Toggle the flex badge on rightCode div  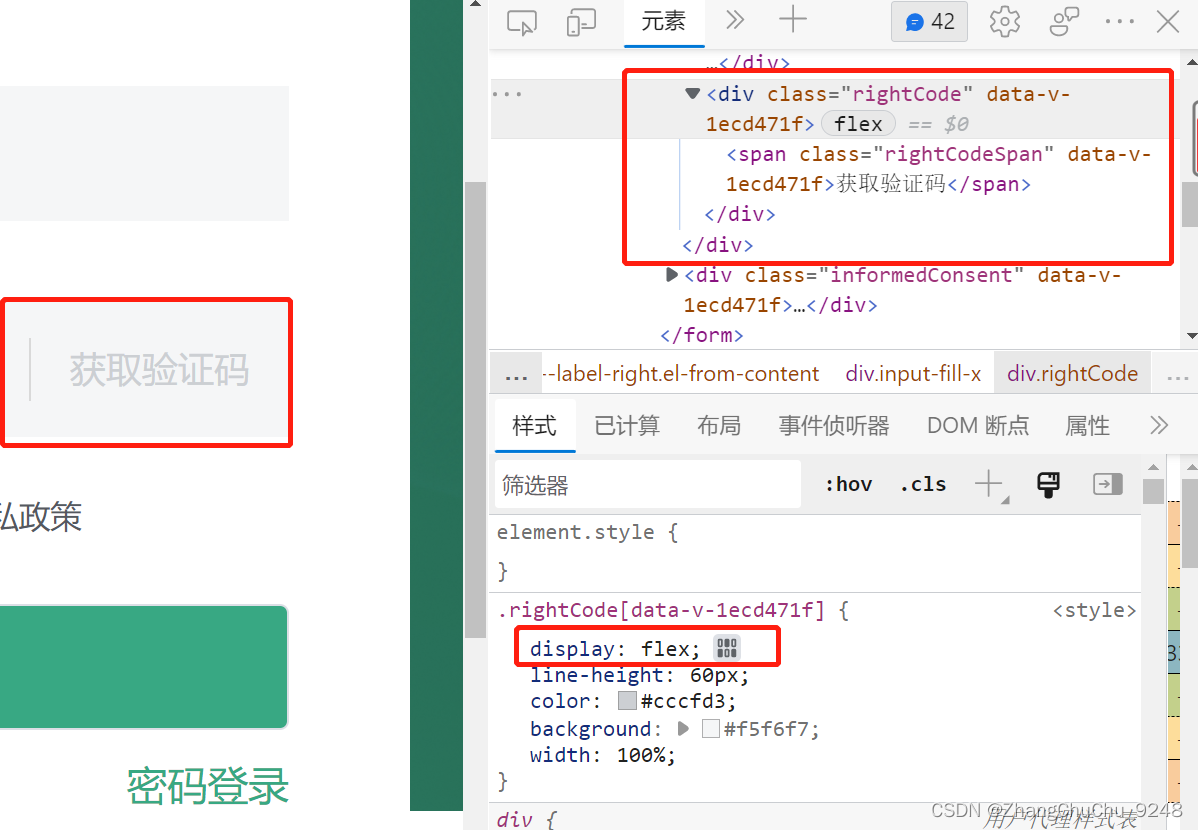858,123
